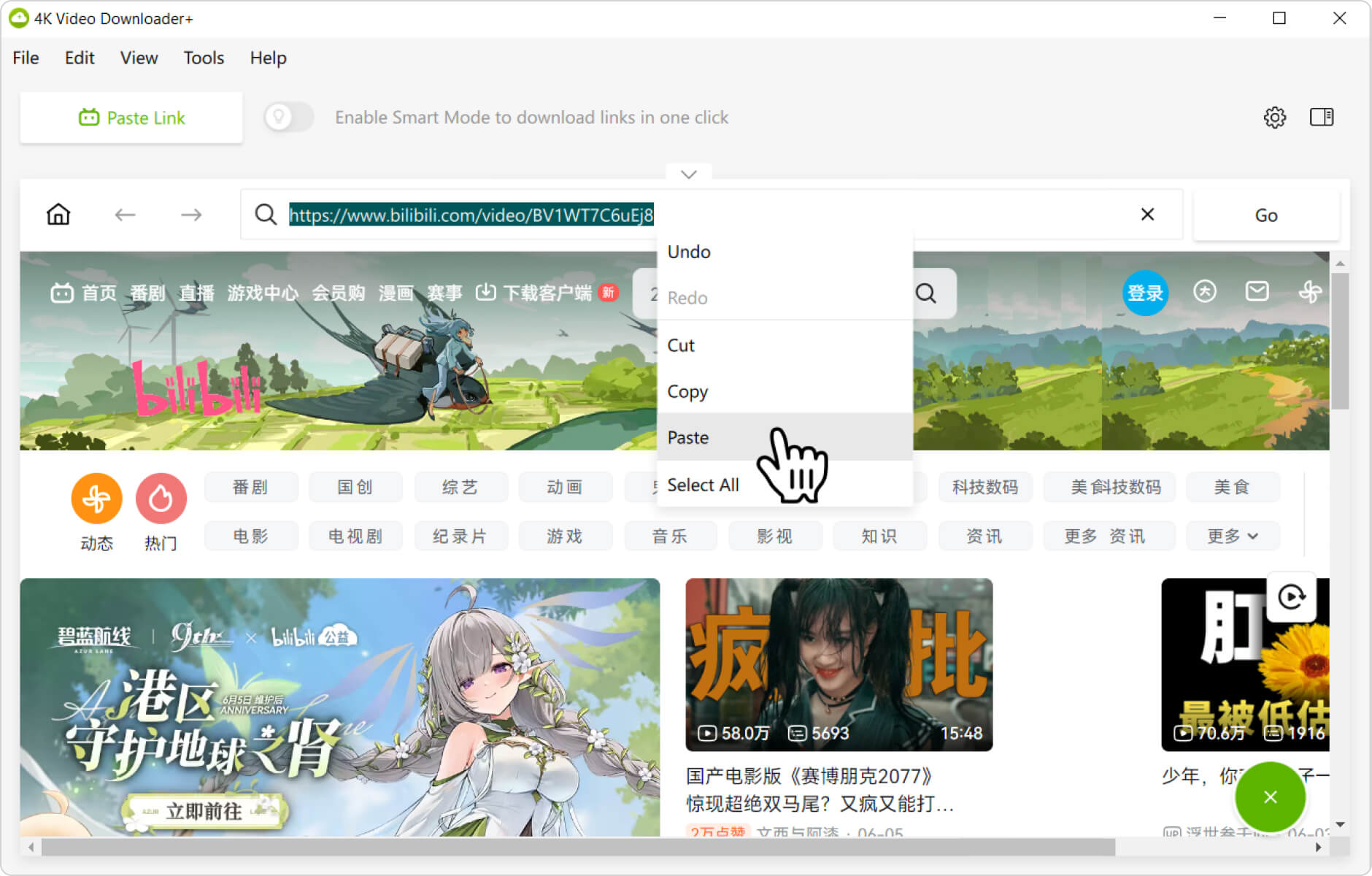1372x876 pixels.
Task: Click the forward arrow in browser bar
Action: click(x=191, y=215)
